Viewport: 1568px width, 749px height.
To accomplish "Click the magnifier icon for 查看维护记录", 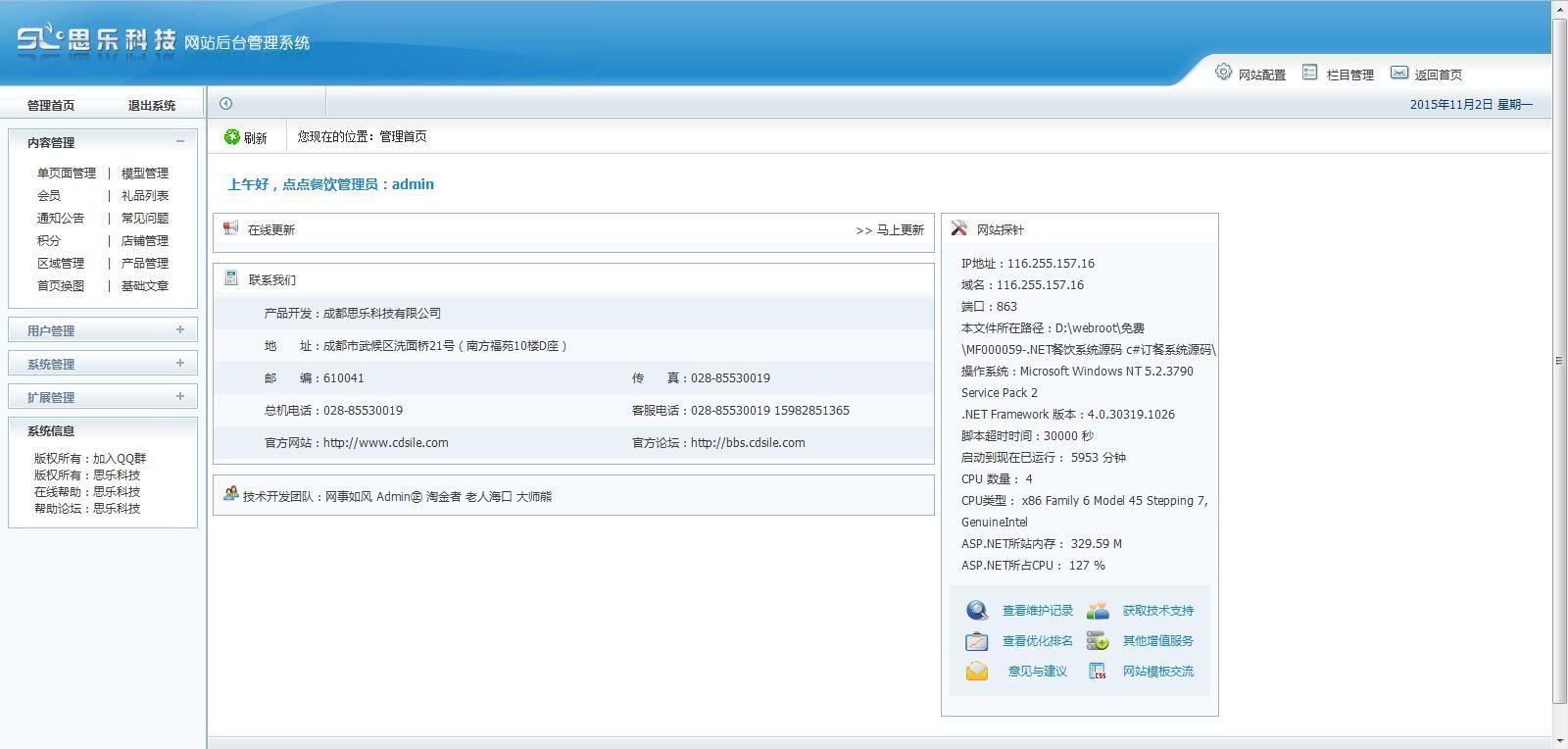I will [977, 611].
